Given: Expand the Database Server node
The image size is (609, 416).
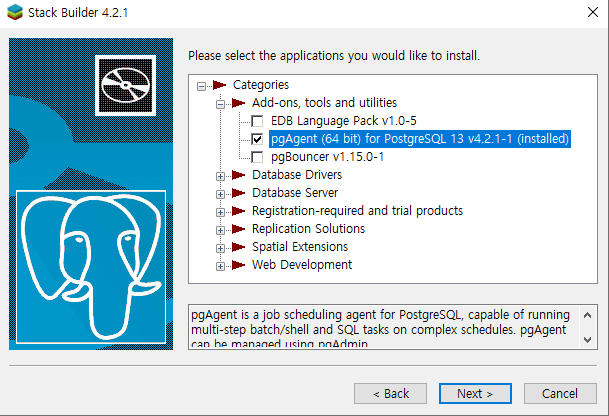Looking at the screenshot, I should [220, 194].
